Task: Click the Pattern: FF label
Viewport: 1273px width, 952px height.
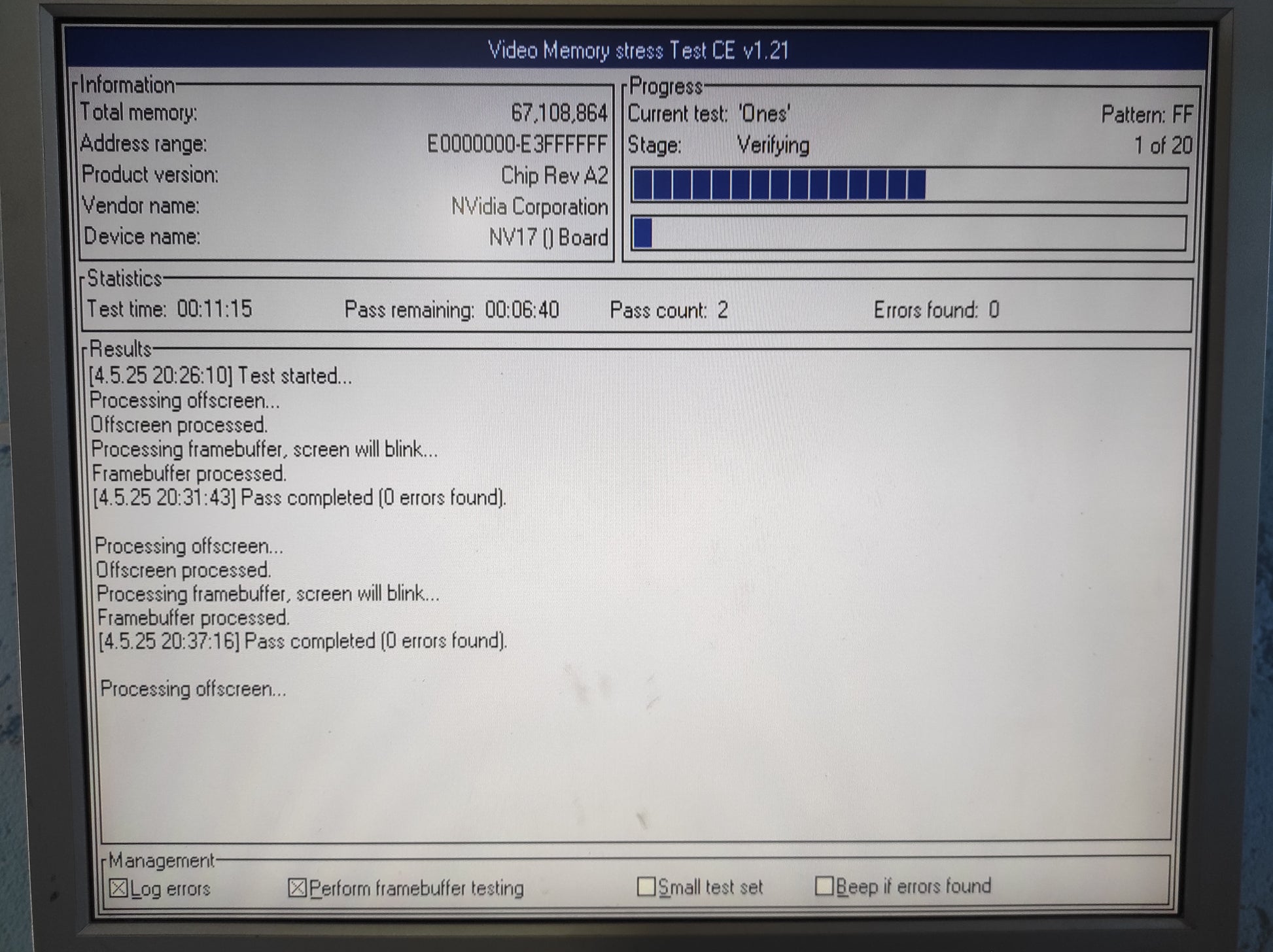Action: pos(1146,114)
